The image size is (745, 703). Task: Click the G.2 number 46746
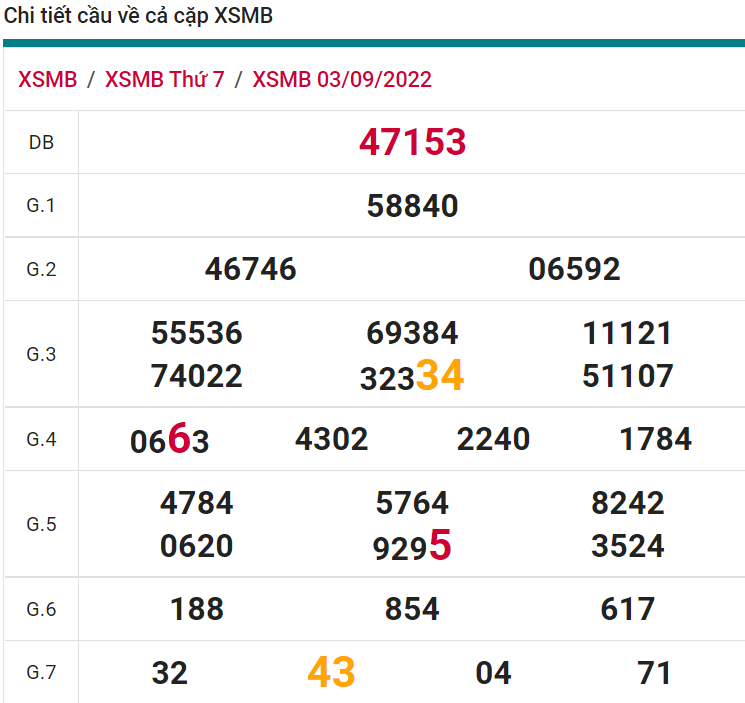[251, 269]
